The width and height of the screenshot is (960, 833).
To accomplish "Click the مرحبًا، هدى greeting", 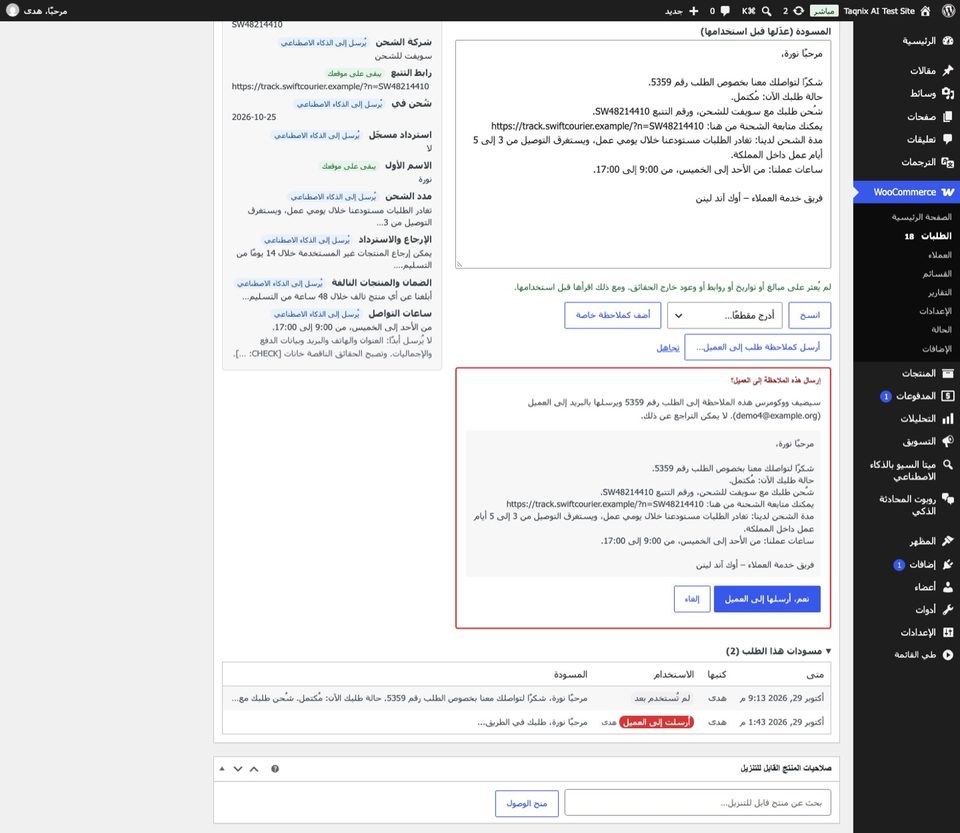I will point(45,10).
